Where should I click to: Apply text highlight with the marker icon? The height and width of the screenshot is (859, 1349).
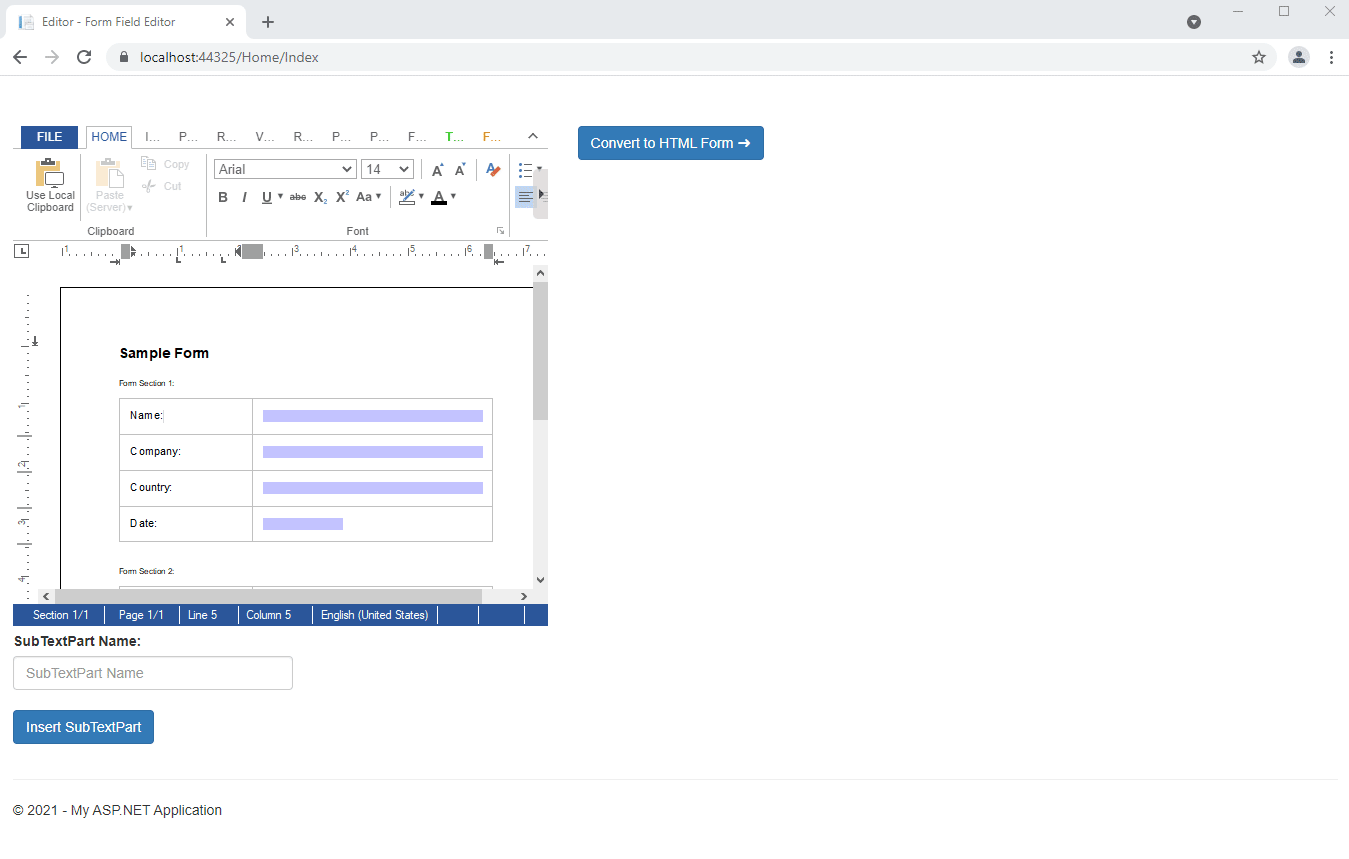(x=407, y=197)
